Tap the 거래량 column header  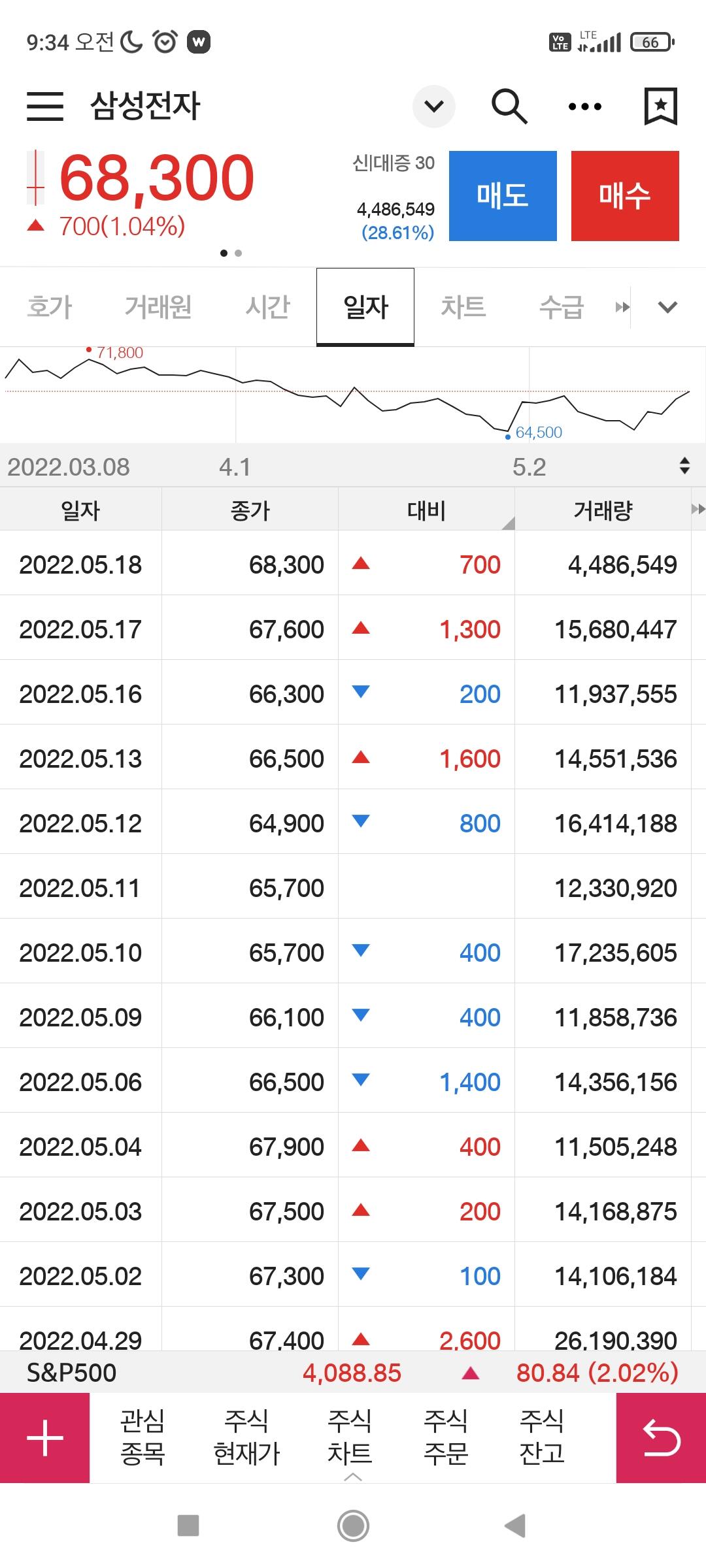coord(603,510)
